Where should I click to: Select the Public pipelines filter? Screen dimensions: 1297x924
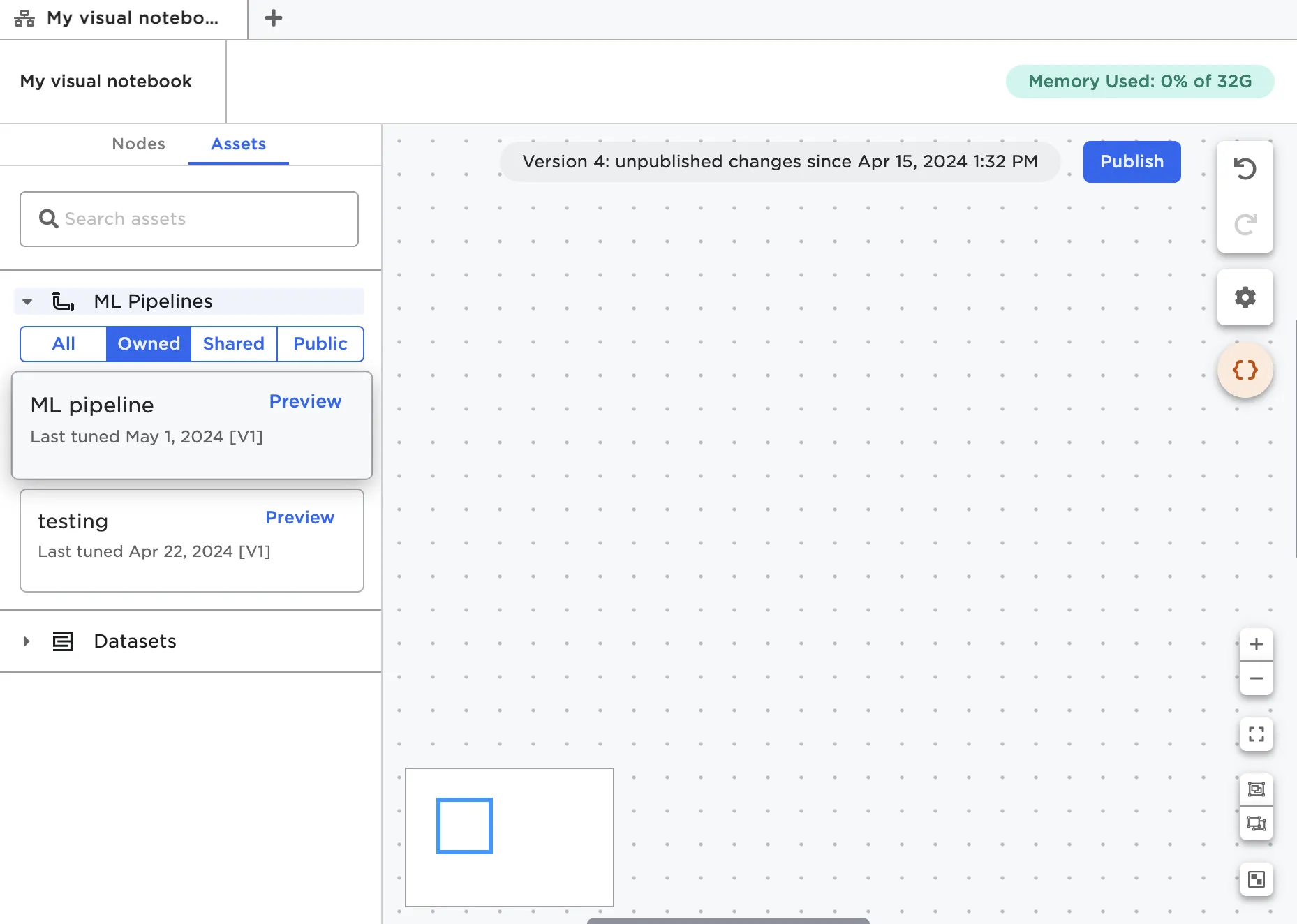pyautogui.click(x=320, y=344)
